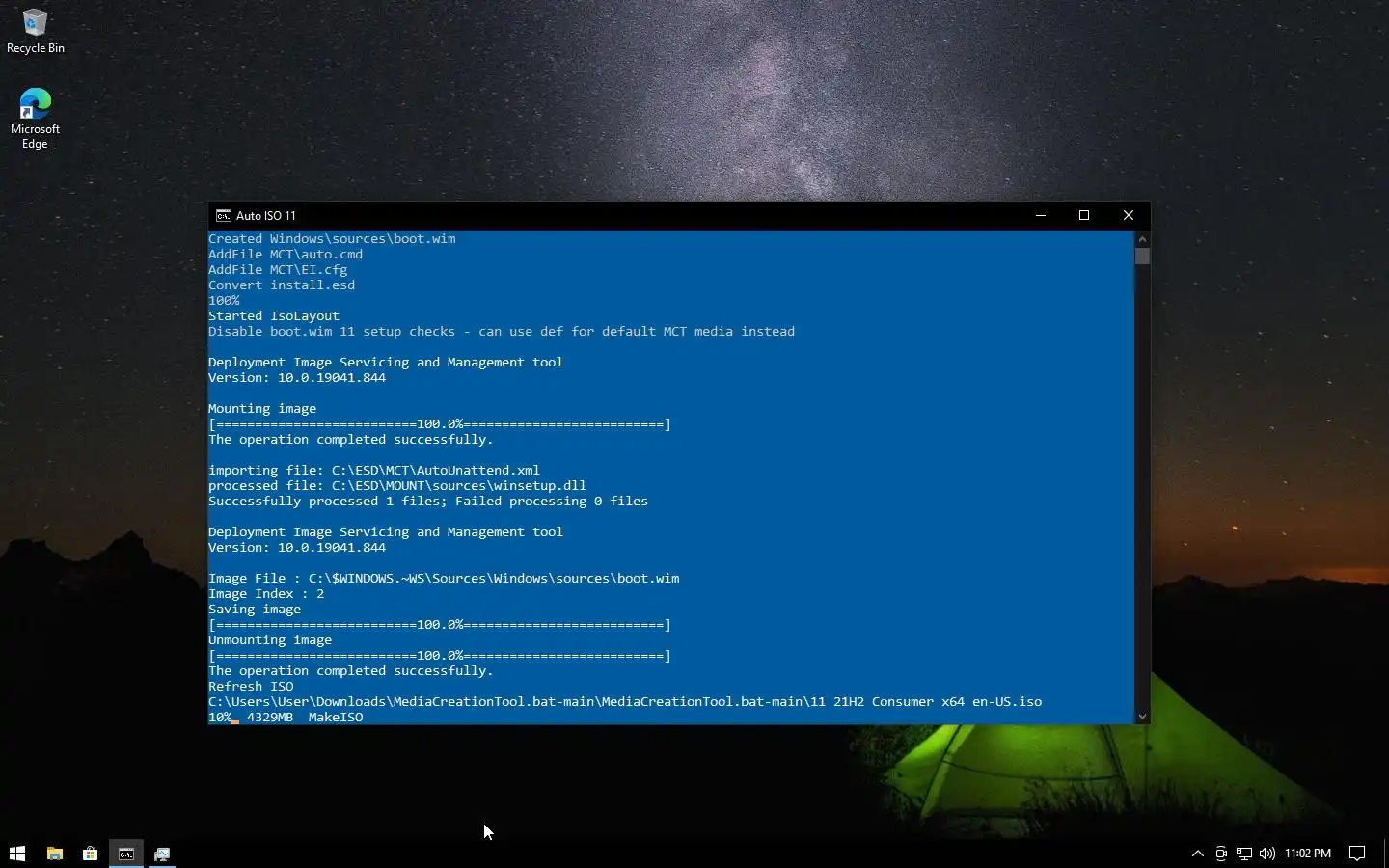Click the 'importing file' AutoUnattend.xml line
The image size is (1389, 868).
click(374, 470)
